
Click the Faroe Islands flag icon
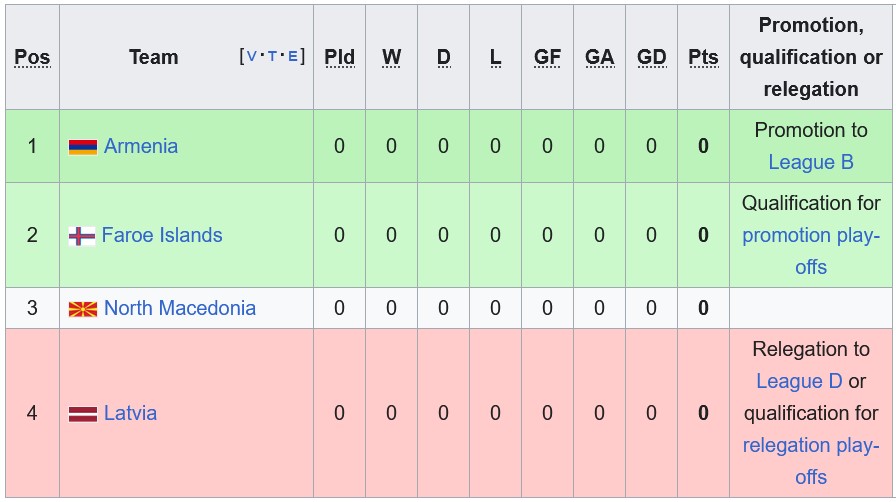[x=81, y=236]
